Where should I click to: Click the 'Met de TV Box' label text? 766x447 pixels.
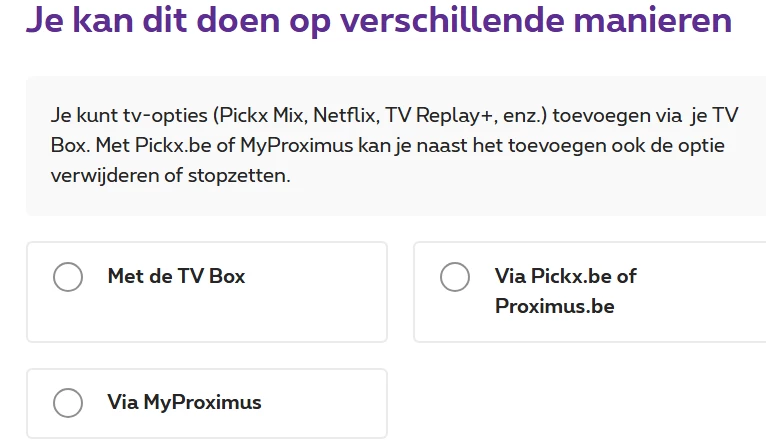(176, 276)
